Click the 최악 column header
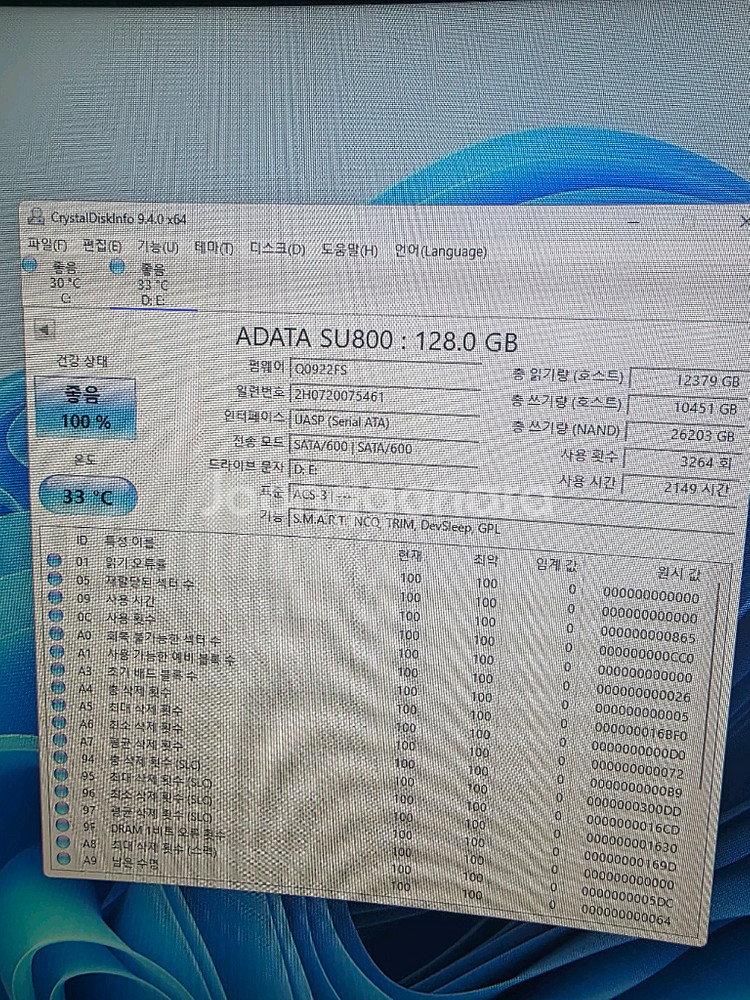The image size is (750, 1000). [486, 560]
